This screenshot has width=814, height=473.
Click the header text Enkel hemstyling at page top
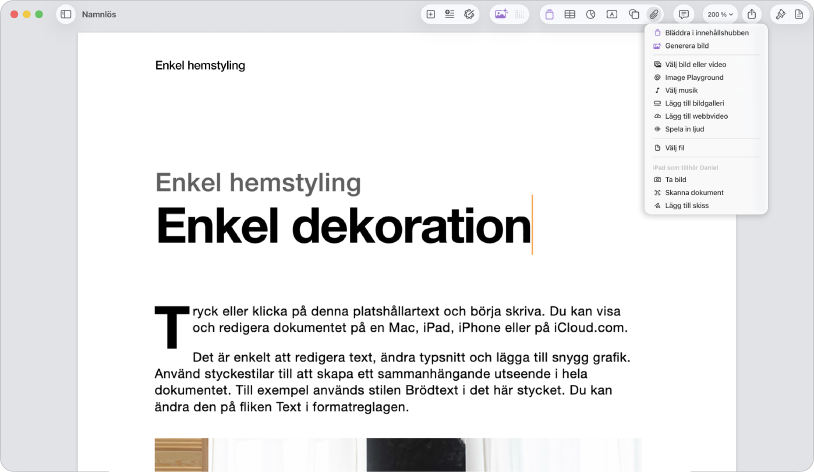click(x=200, y=65)
